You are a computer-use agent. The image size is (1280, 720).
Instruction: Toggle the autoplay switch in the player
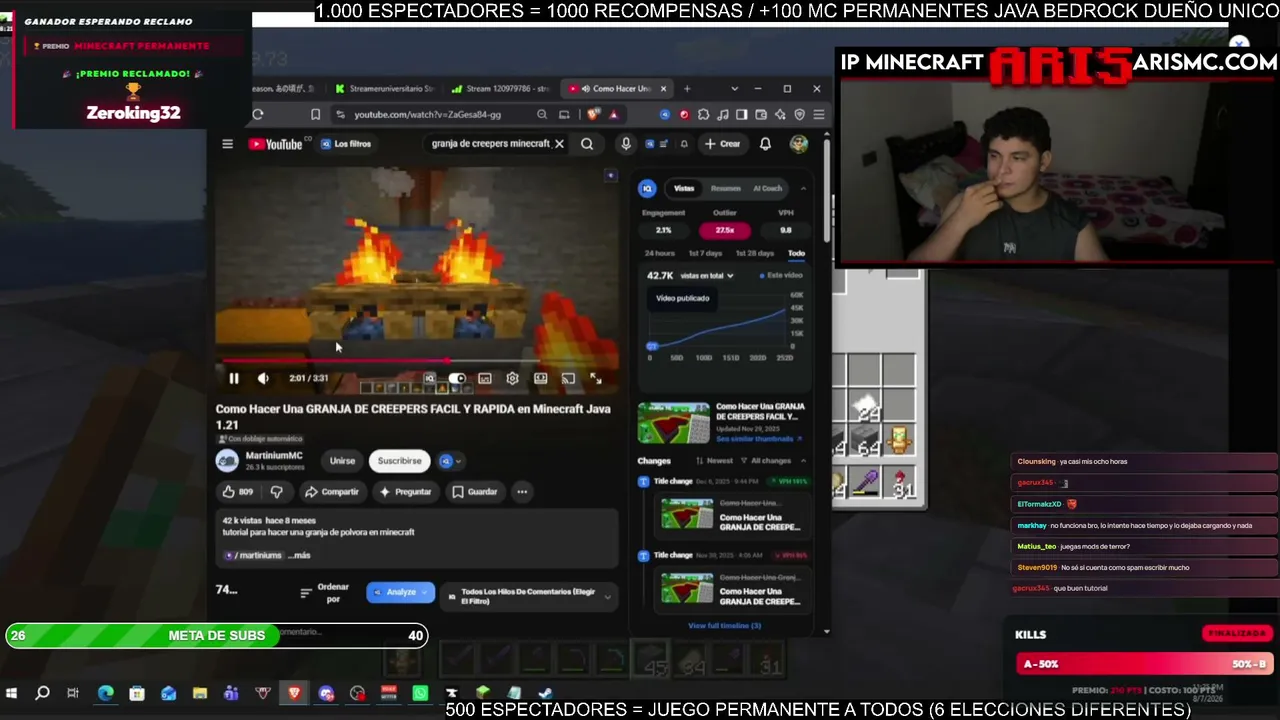coord(457,378)
